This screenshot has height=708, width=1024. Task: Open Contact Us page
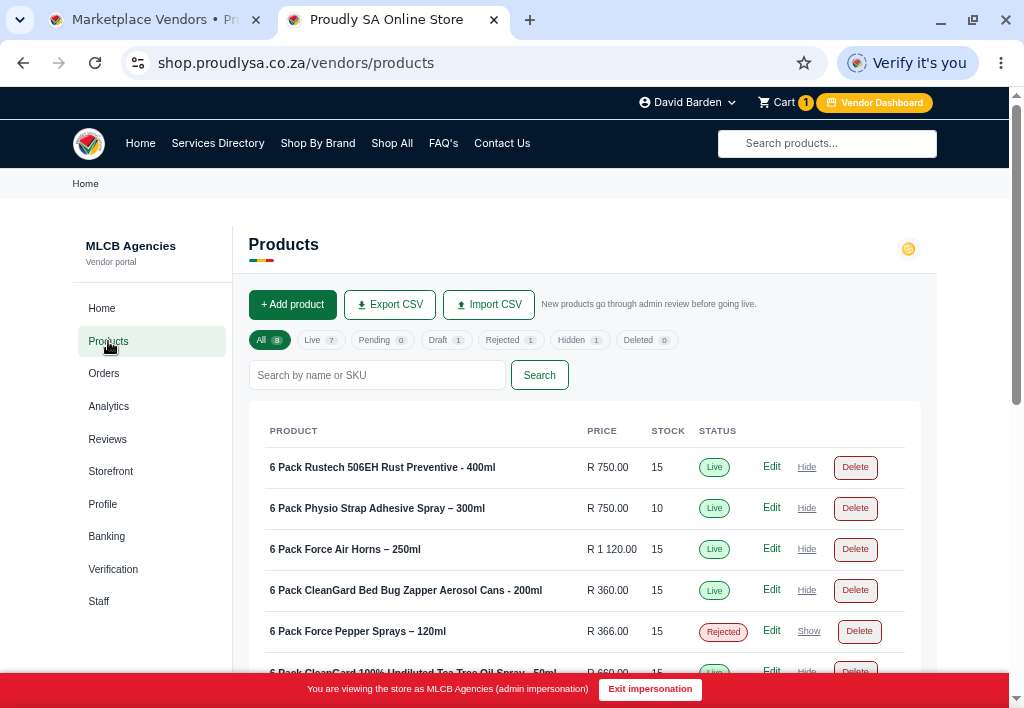click(x=502, y=143)
